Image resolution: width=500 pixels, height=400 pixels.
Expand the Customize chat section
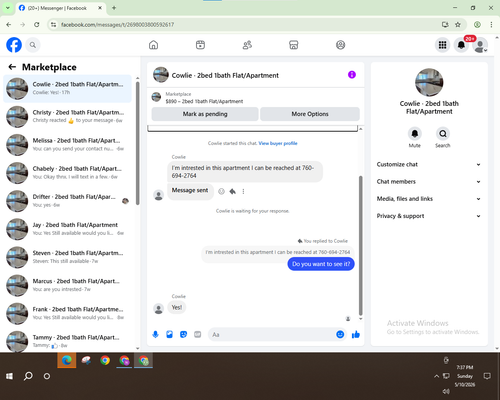429,164
